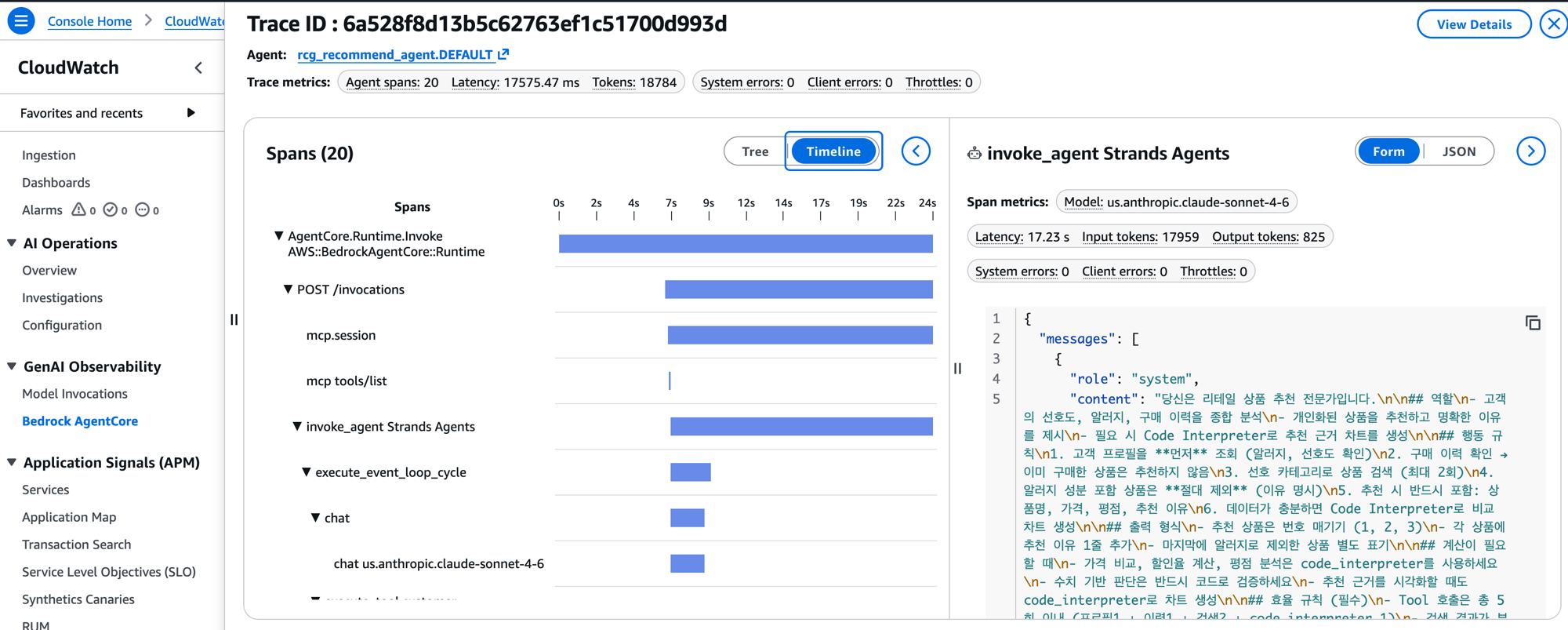Open the hamburger navigation menu

pyautogui.click(x=21, y=21)
